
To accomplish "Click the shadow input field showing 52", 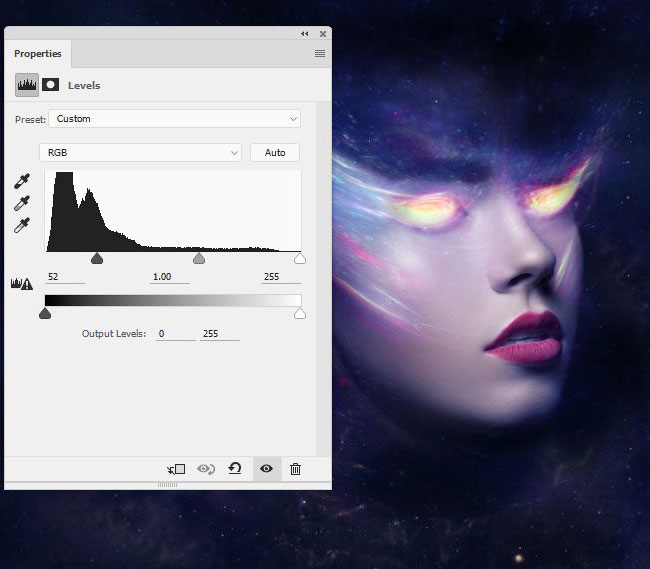I will pyautogui.click(x=64, y=277).
